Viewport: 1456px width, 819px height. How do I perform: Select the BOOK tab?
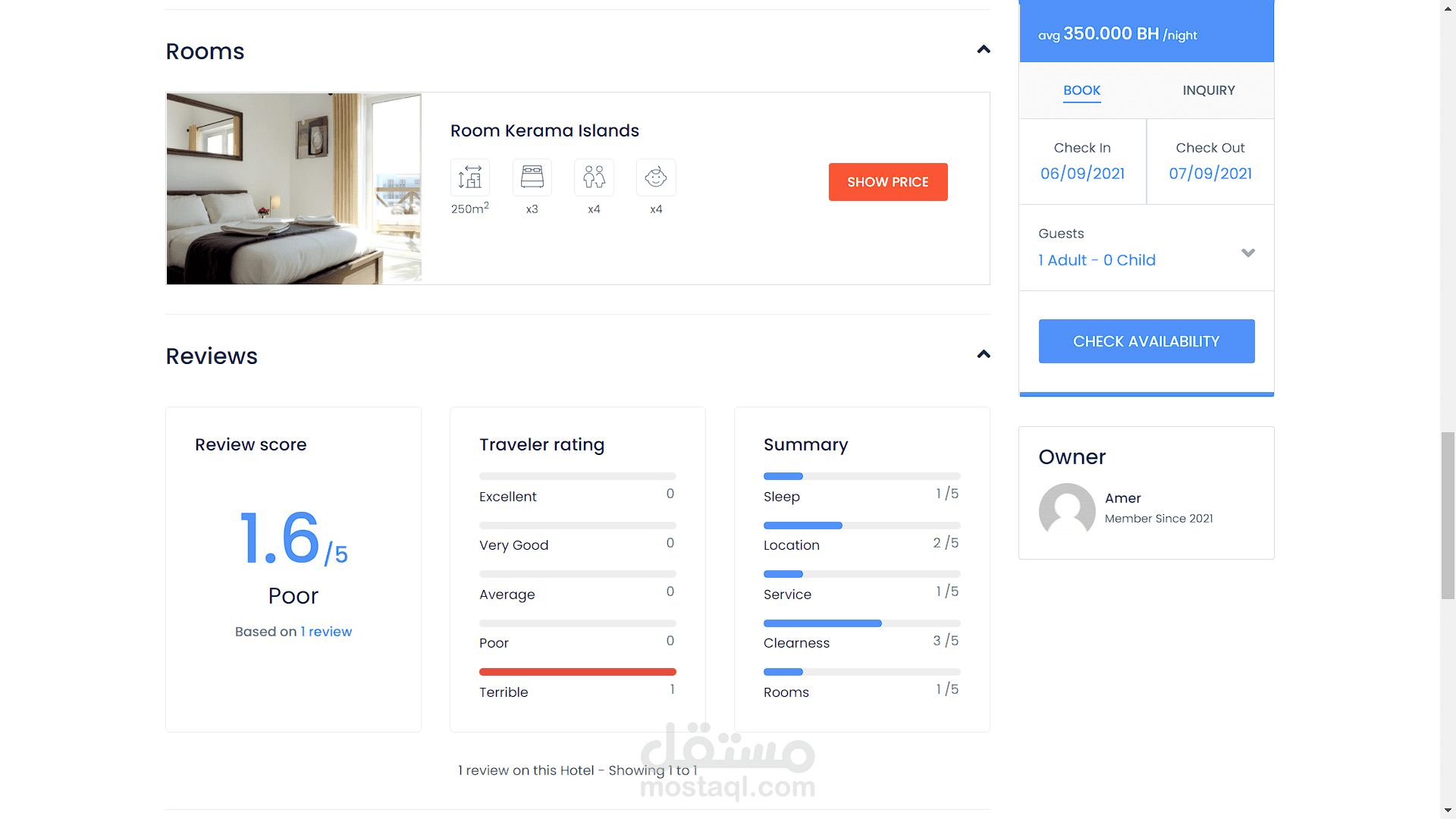(1081, 90)
